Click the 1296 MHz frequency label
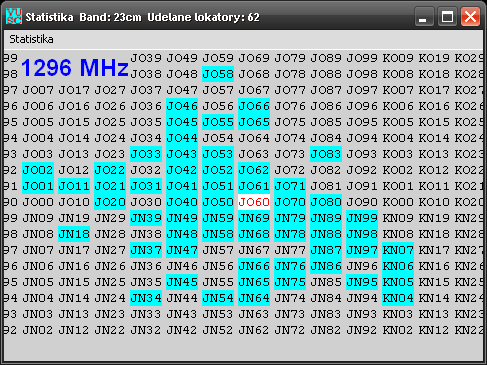487x365 pixels. click(75, 68)
